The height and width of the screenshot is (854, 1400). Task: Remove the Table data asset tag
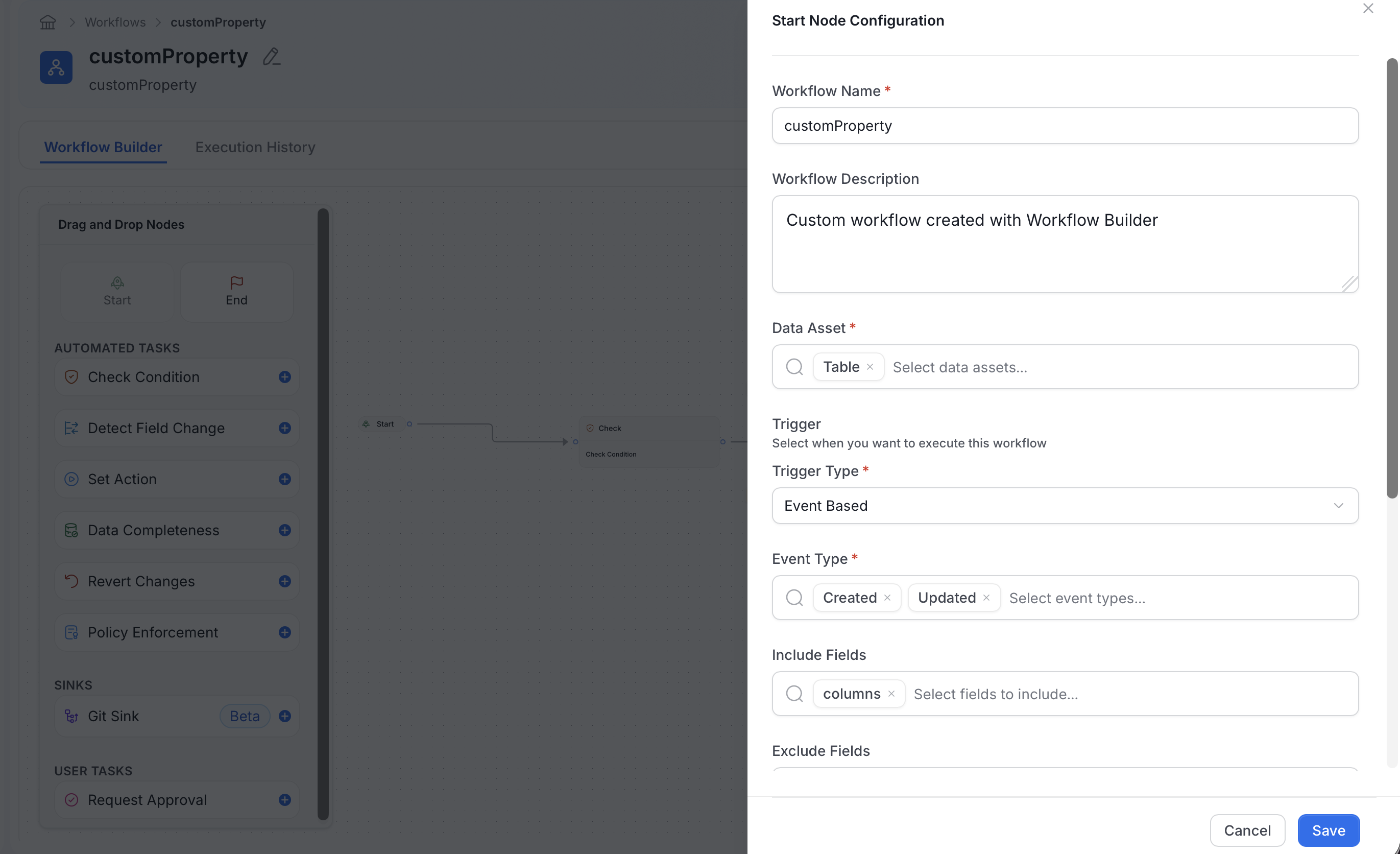point(870,367)
